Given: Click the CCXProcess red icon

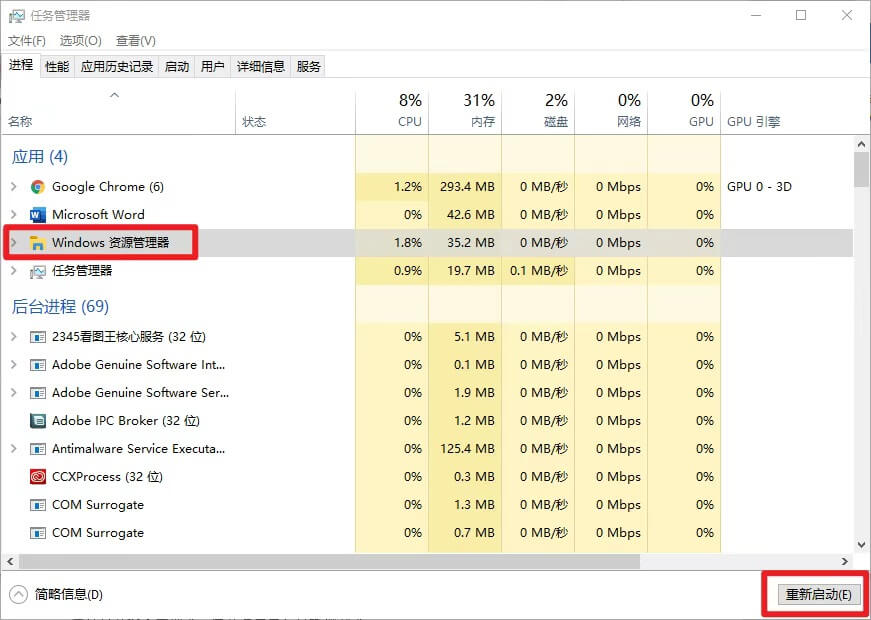Looking at the screenshot, I should coord(38,477).
